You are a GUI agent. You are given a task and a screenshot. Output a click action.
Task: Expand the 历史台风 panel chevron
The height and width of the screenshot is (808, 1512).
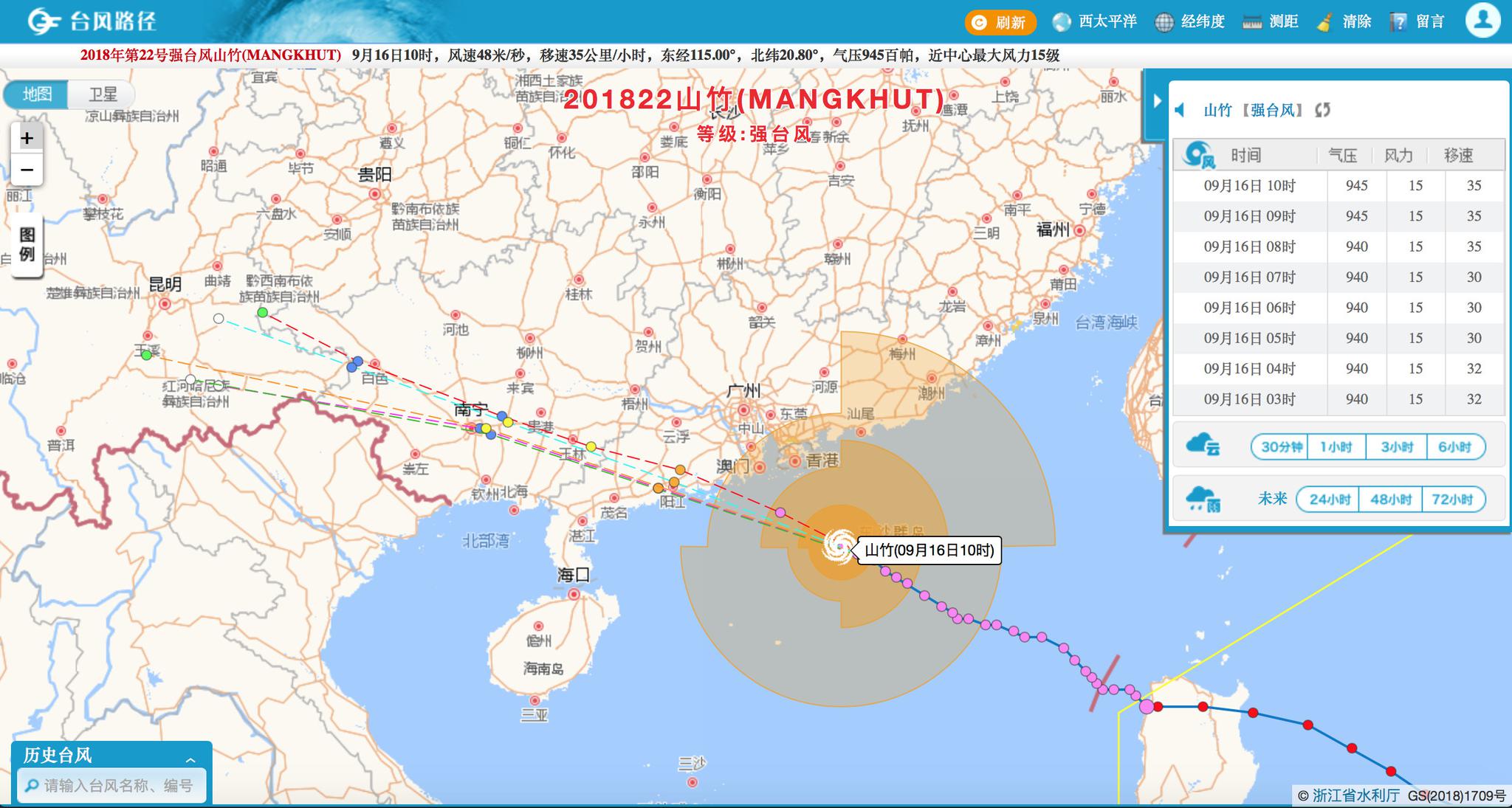(190, 759)
